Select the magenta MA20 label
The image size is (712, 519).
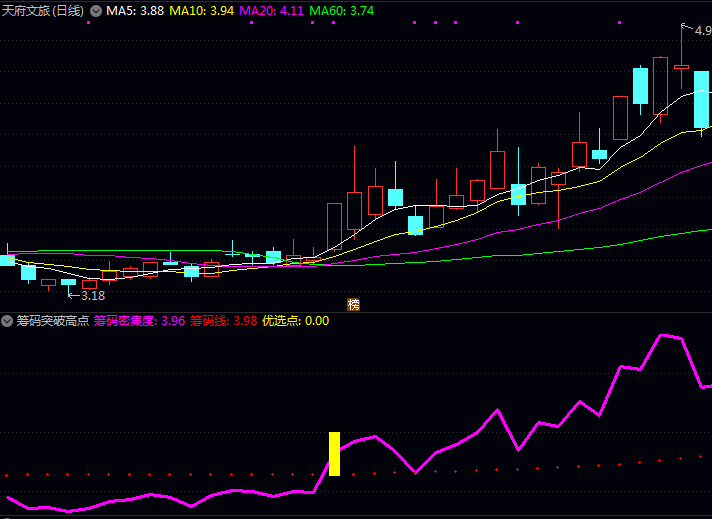coord(271,10)
